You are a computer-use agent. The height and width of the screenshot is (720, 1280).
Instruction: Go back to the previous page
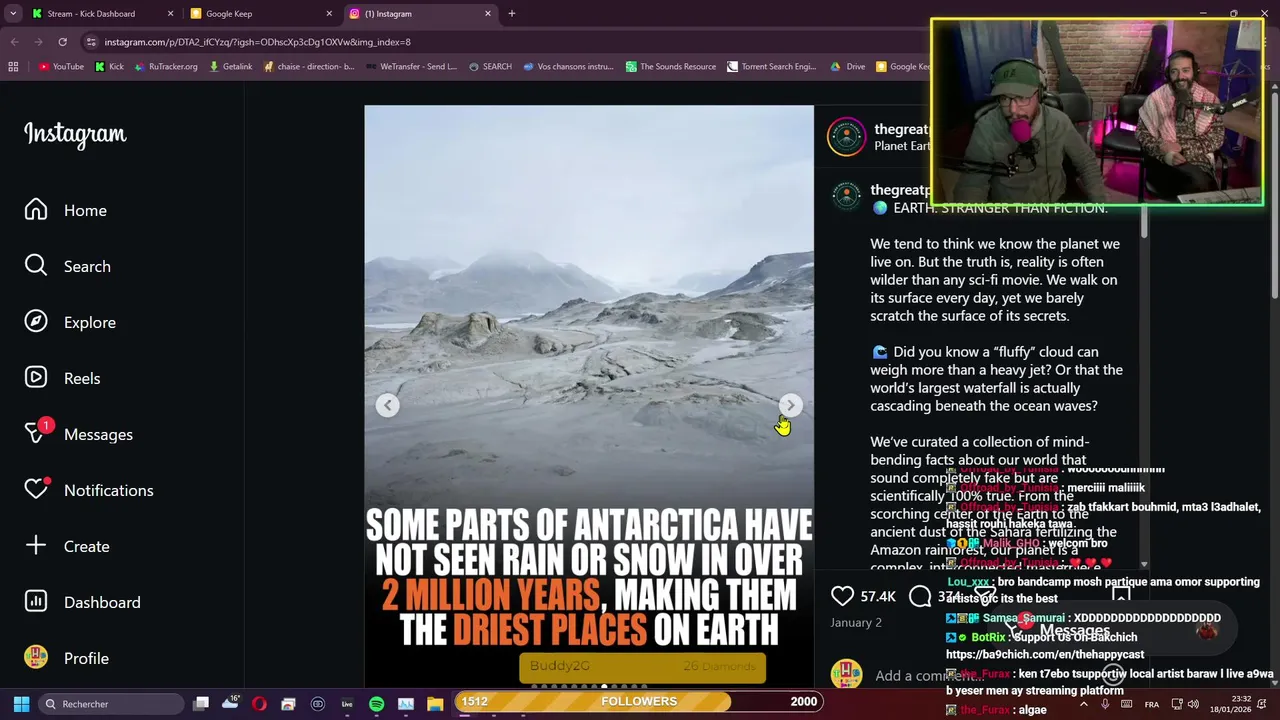(x=14, y=42)
